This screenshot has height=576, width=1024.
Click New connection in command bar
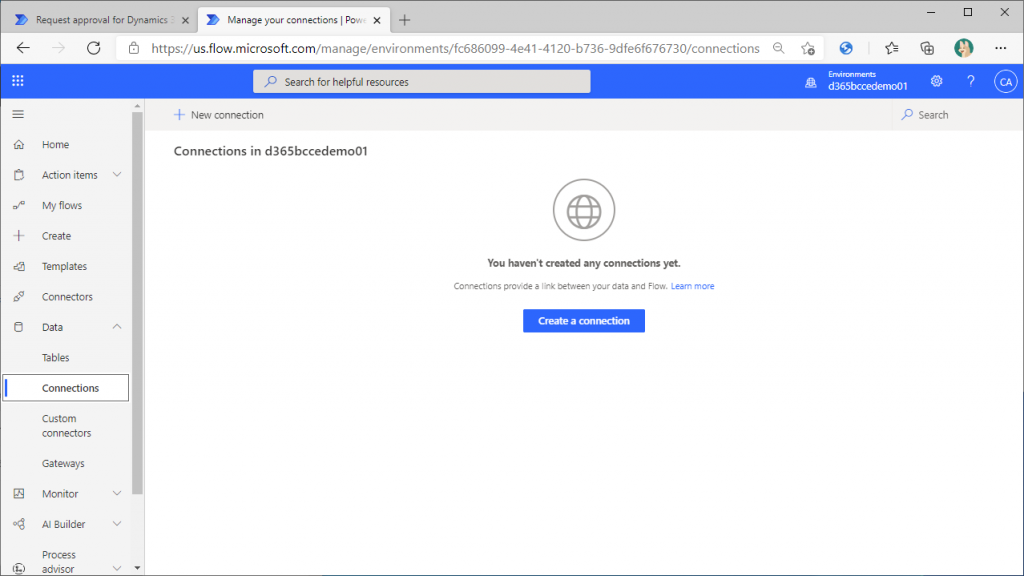click(219, 115)
